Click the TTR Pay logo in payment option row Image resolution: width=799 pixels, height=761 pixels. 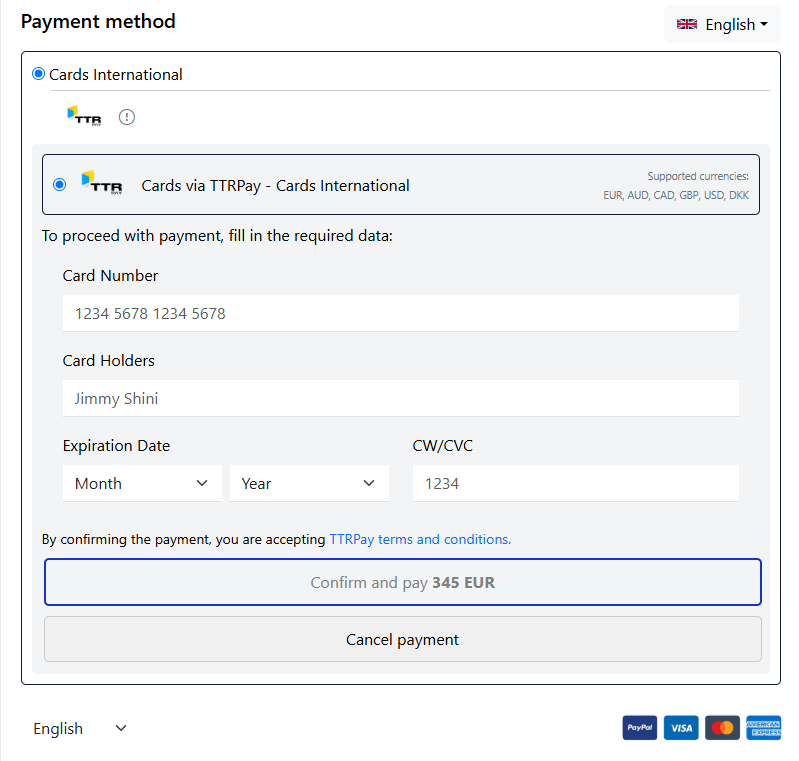tap(102, 182)
